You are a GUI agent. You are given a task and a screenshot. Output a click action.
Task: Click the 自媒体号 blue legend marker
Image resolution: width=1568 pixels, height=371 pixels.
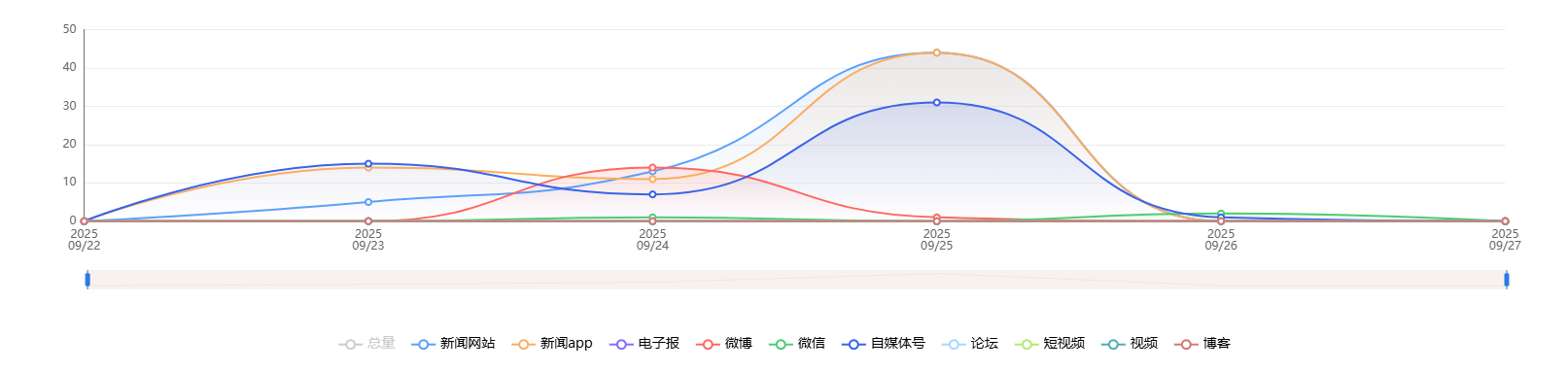pos(854,344)
